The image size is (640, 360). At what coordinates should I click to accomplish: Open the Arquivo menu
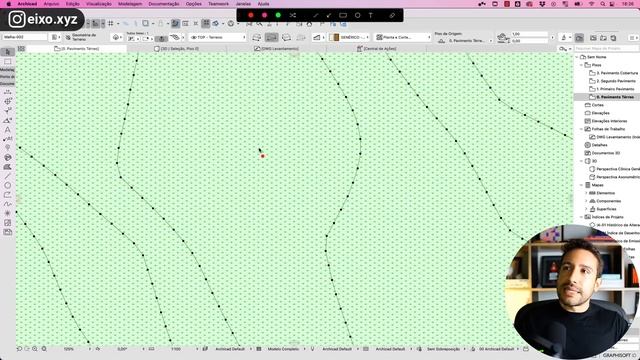(x=51, y=4)
